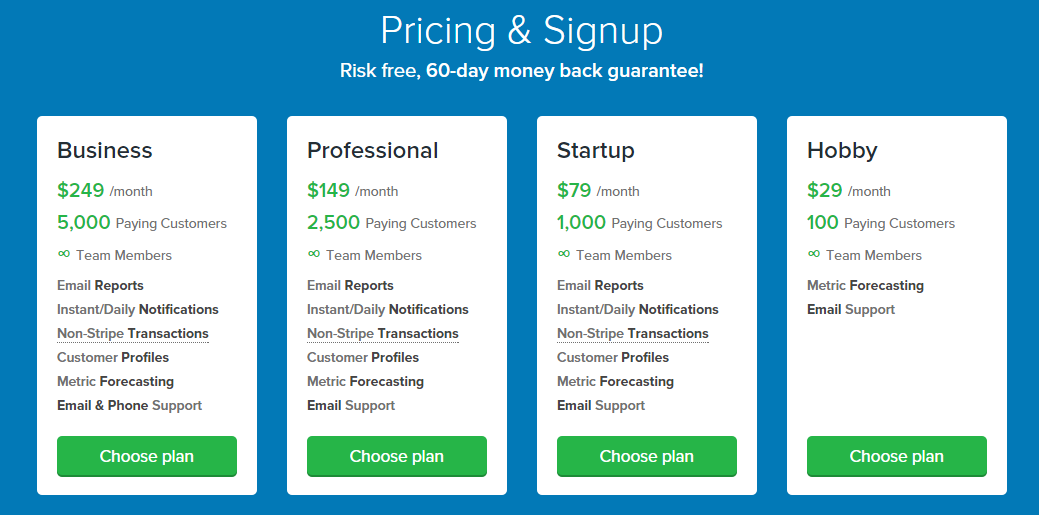Click the Business plan title
Screen dimensions: 1039x515
click(x=105, y=151)
